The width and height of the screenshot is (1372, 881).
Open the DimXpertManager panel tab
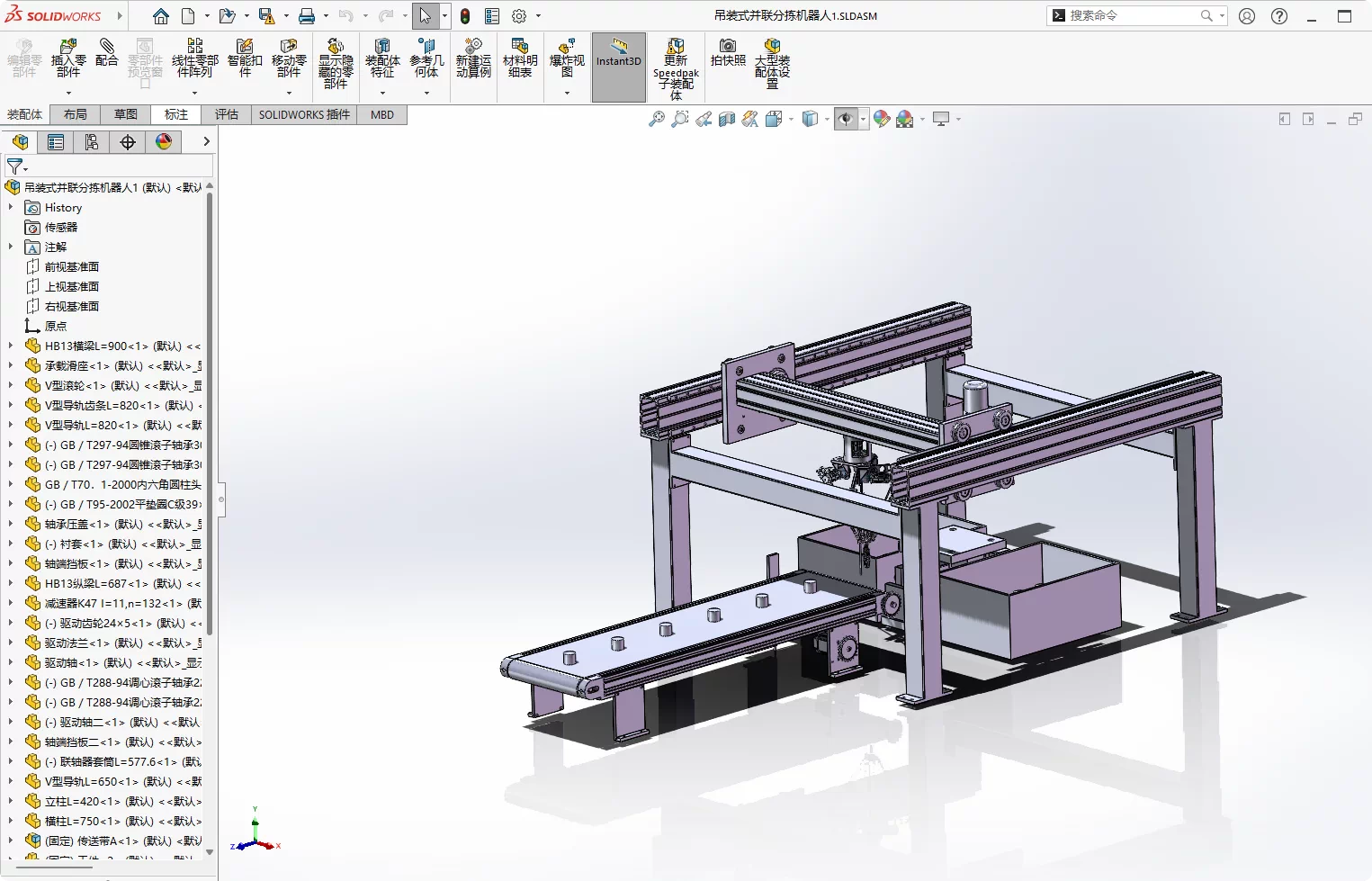pyautogui.click(x=128, y=142)
